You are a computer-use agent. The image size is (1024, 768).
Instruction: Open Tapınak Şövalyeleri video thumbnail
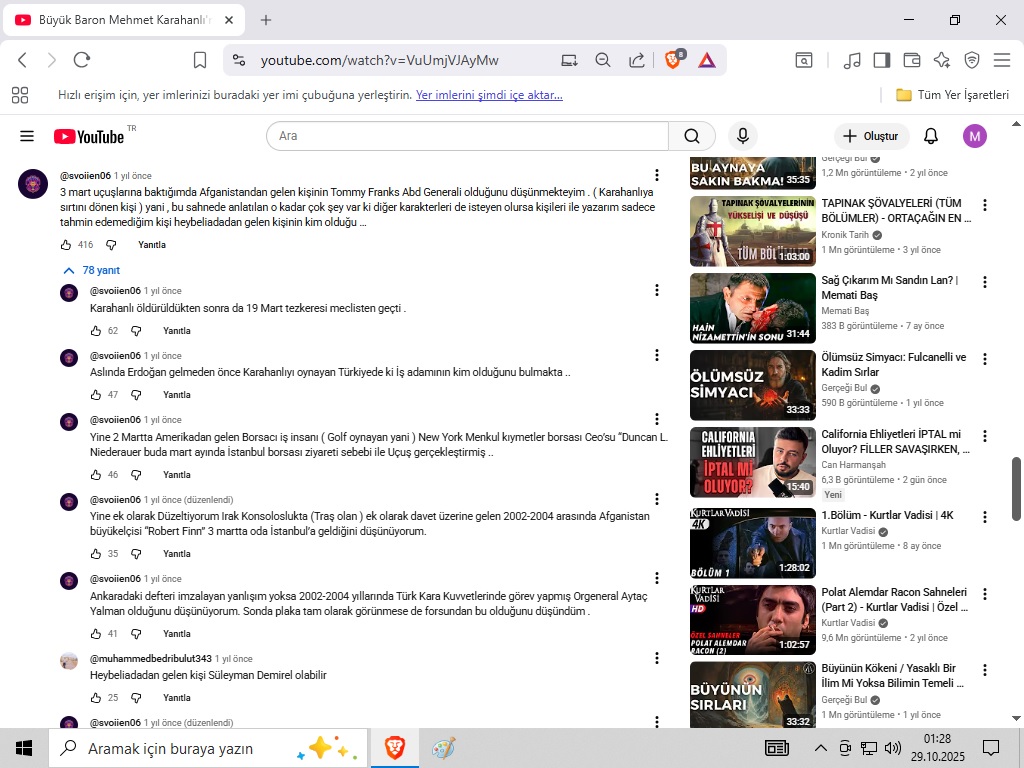[752, 231]
